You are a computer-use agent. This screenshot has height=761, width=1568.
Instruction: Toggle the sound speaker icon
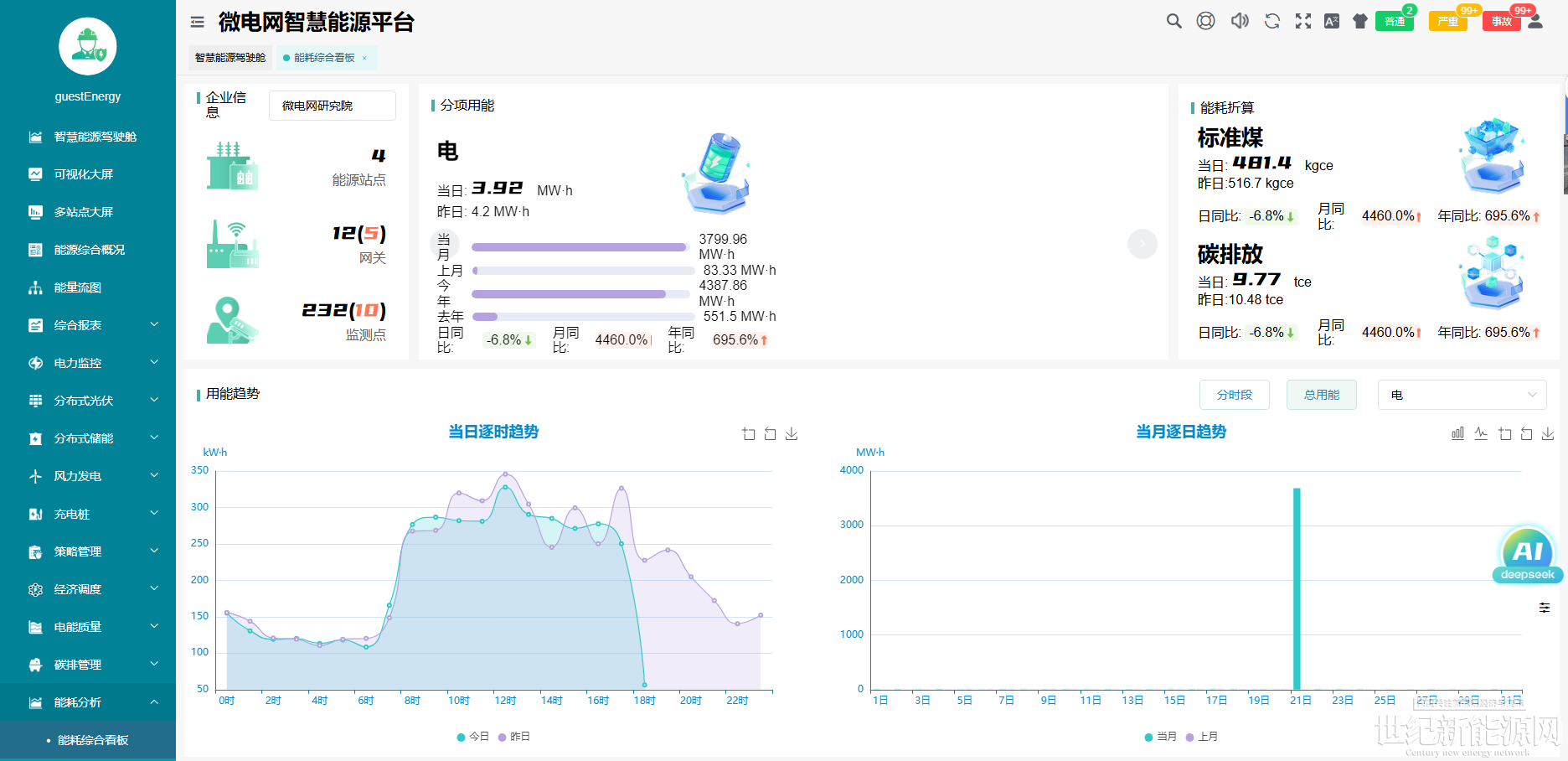(1240, 21)
